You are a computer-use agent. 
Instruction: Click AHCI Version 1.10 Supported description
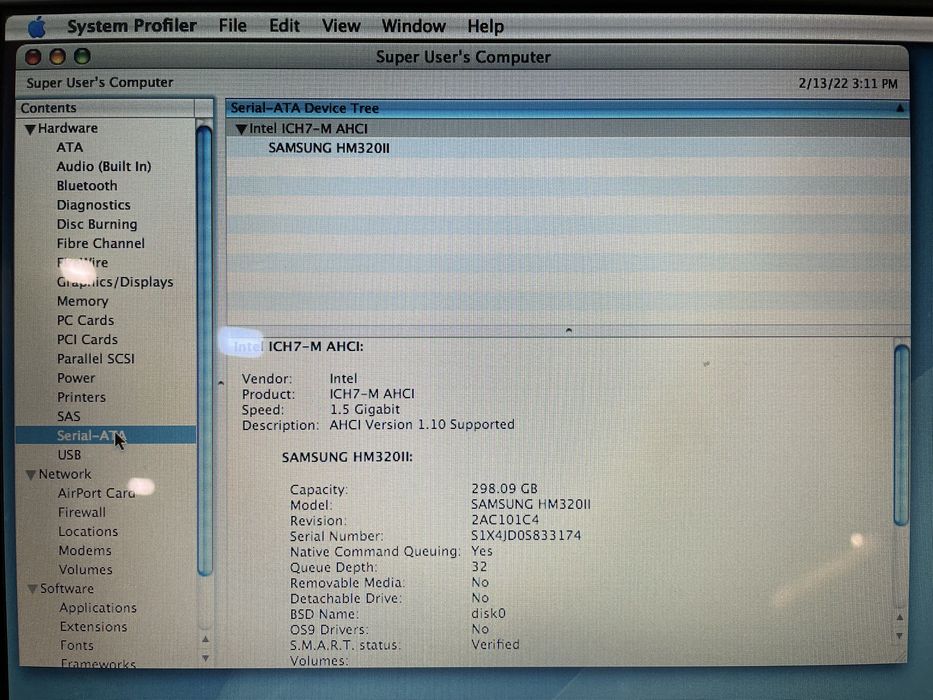tap(422, 425)
